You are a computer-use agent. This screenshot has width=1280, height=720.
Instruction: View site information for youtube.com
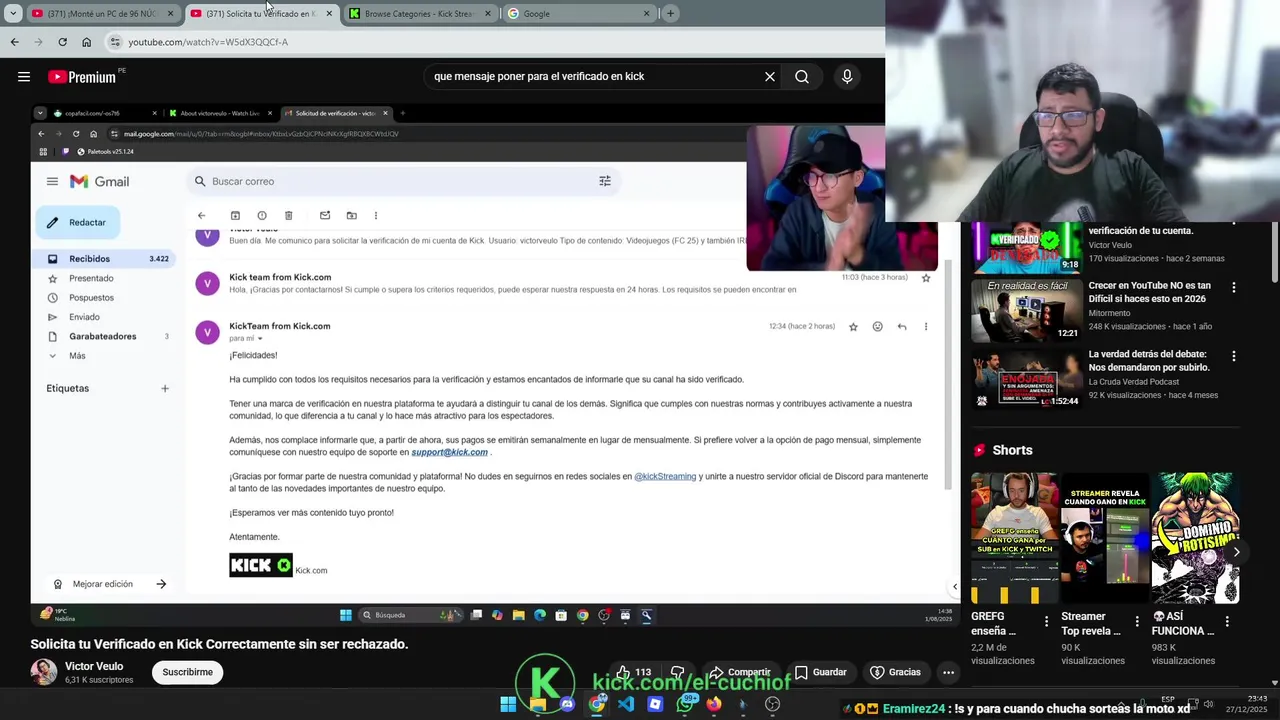[115, 42]
